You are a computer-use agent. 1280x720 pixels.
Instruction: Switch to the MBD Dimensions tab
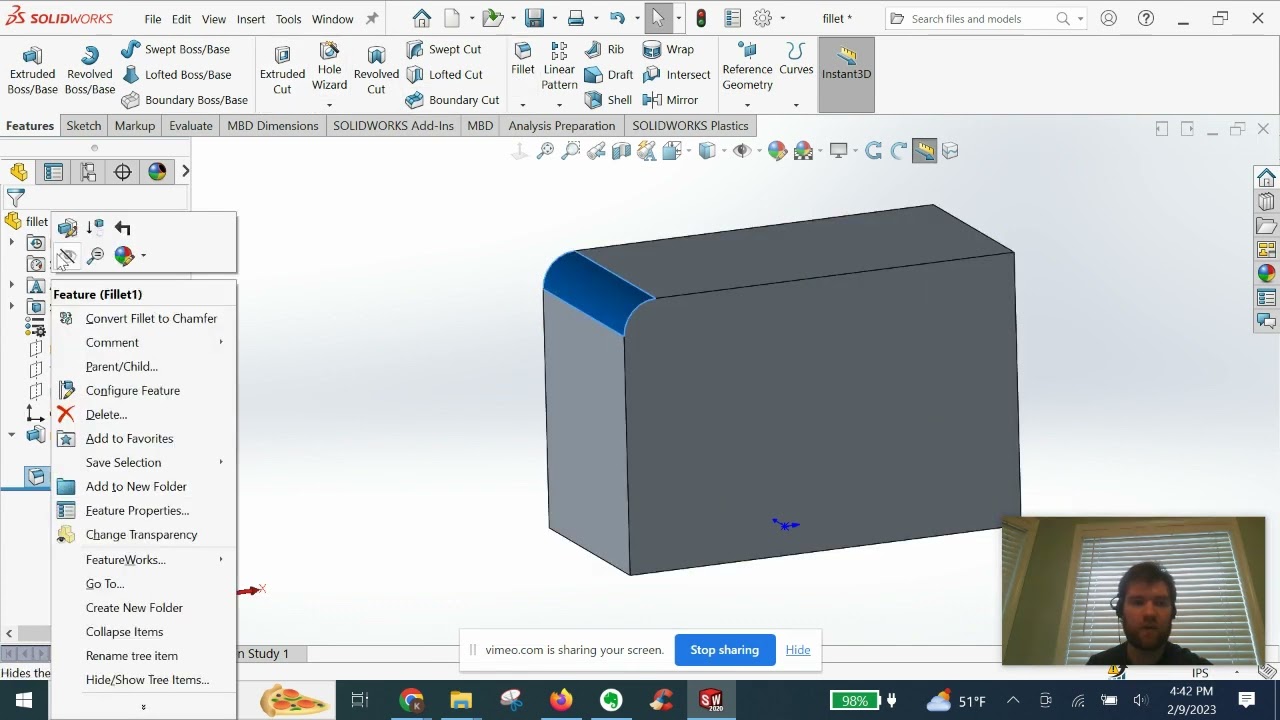(272, 126)
